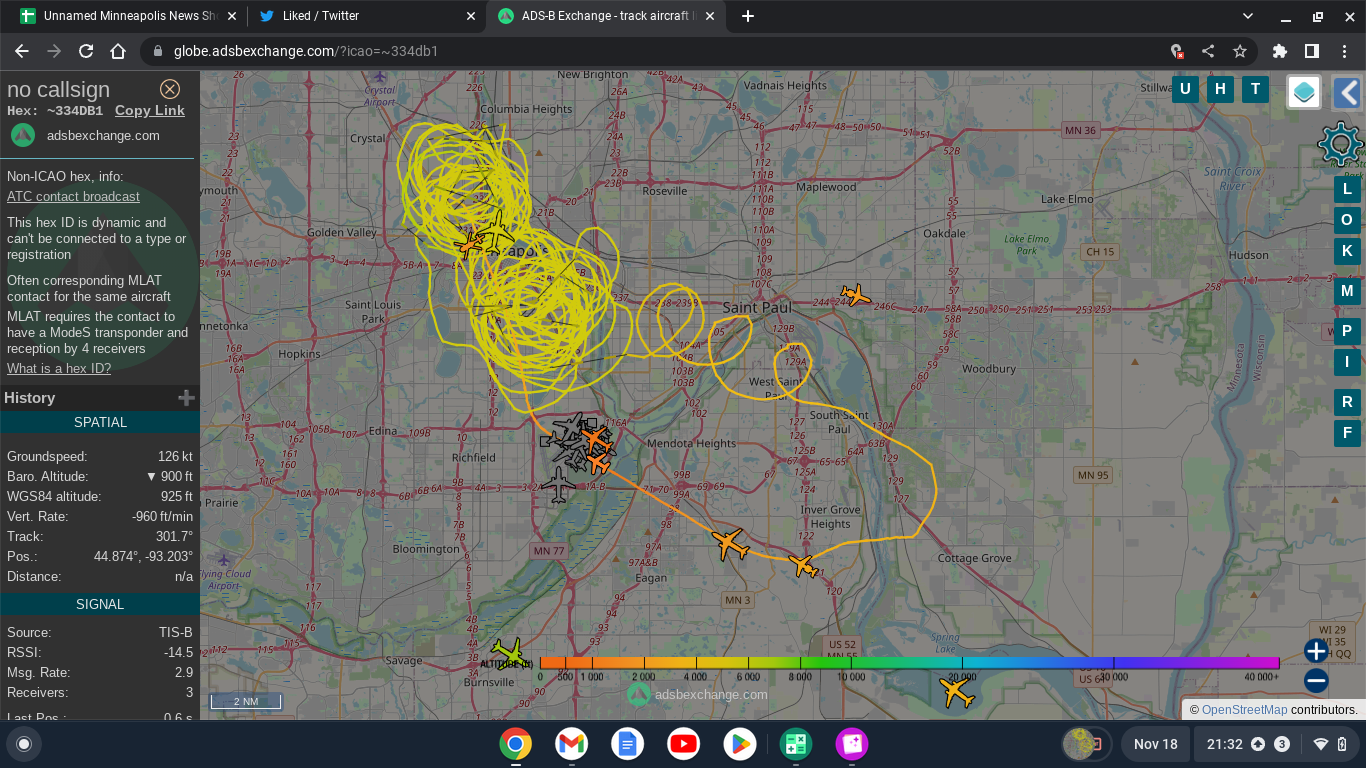Close the selected aircraft info panel

(x=170, y=89)
